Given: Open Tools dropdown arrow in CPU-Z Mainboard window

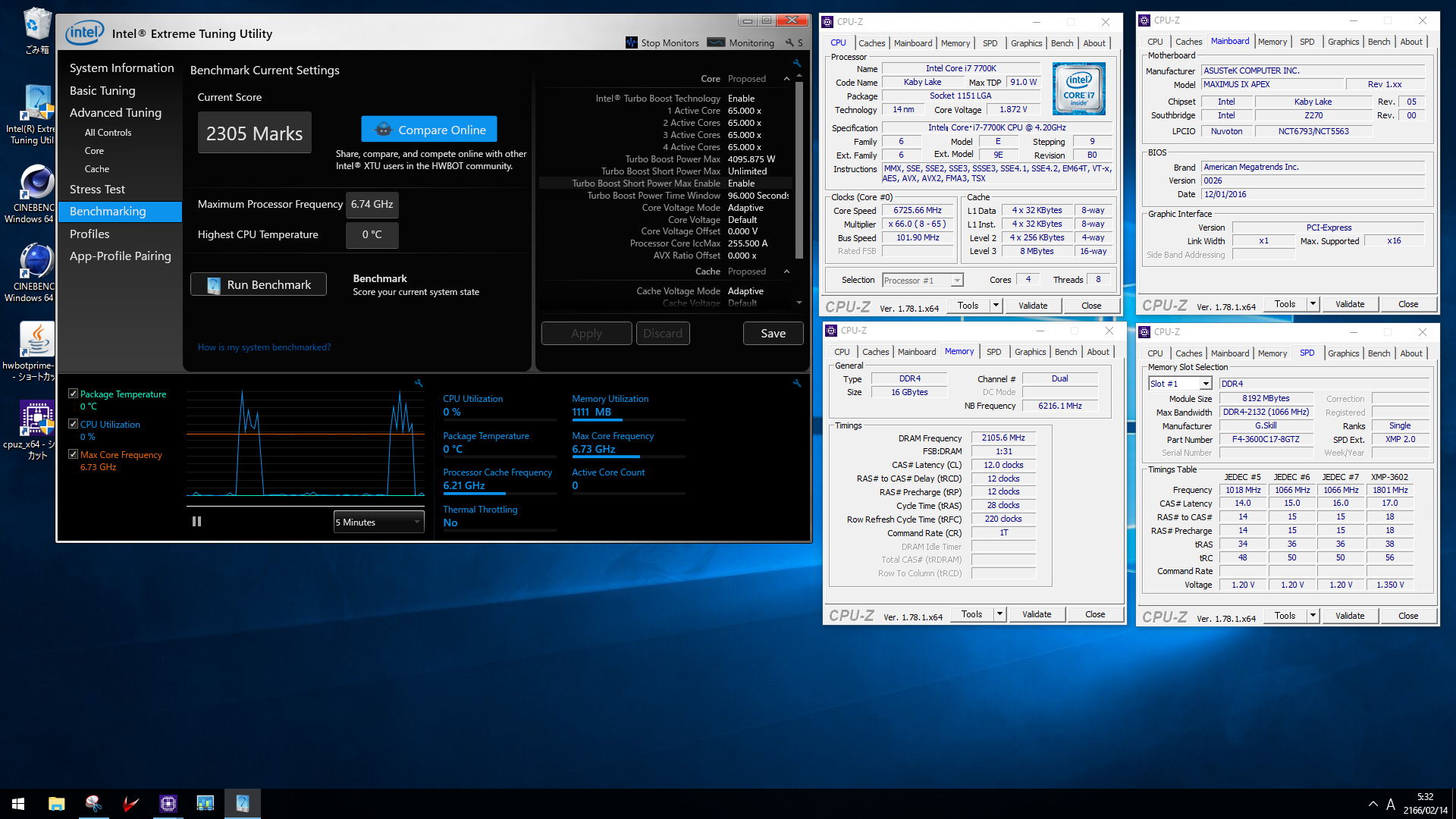Looking at the screenshot, I should click(1313, 304).
